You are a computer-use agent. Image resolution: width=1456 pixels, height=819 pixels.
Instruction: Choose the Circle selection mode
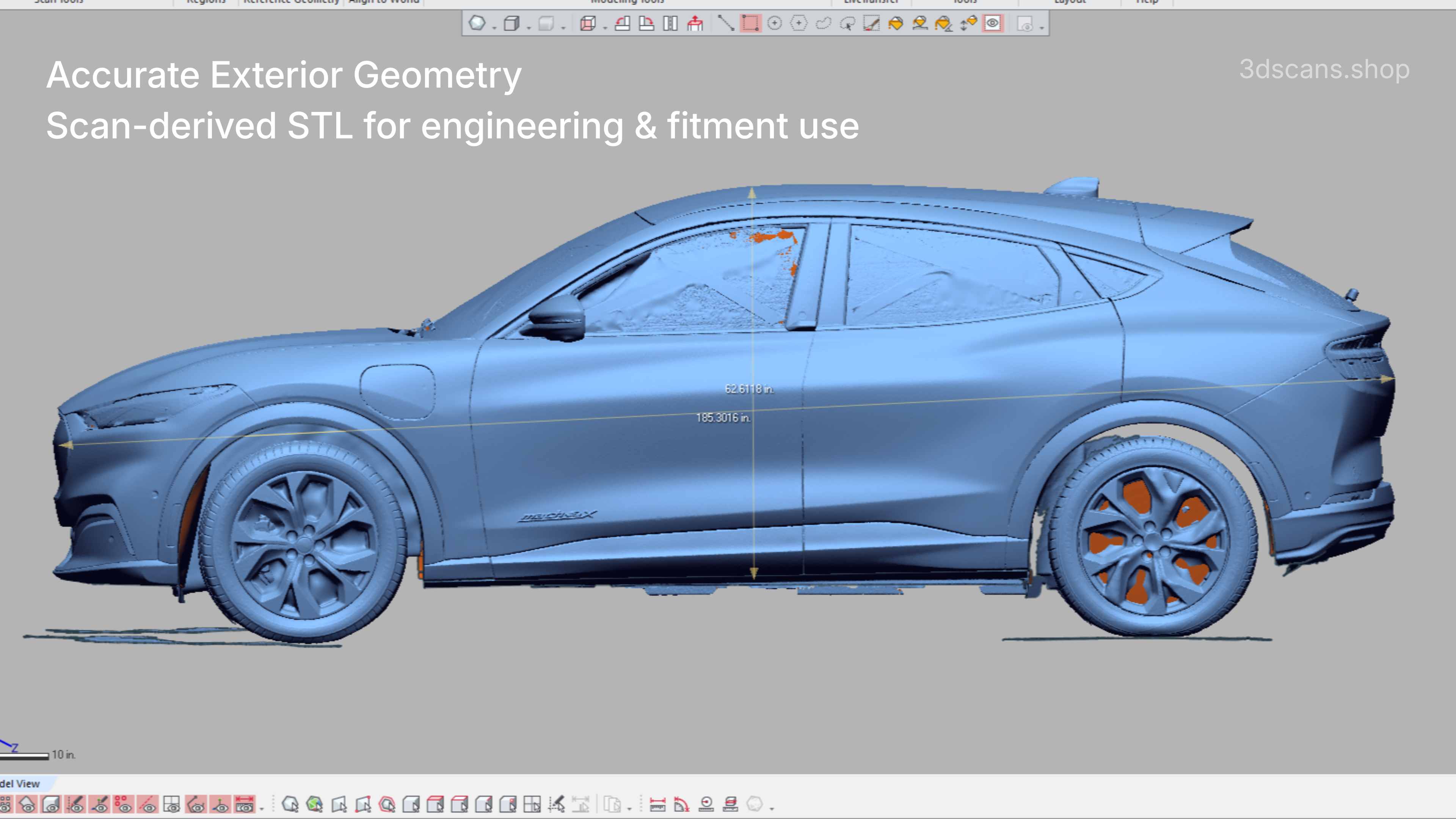coord(775,24)
